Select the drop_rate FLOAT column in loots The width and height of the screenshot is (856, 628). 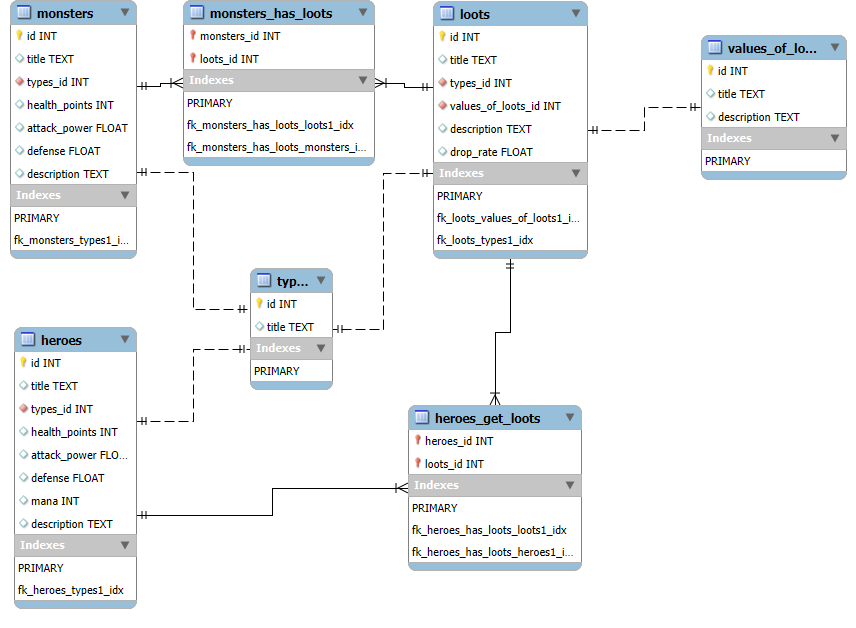pos(490,152)
